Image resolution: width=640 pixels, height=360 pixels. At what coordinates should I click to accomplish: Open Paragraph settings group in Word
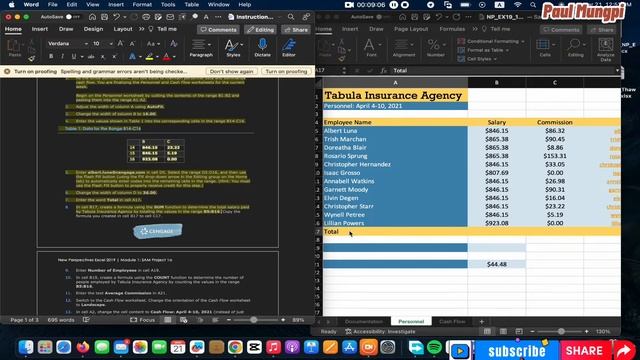[x=201, y=48]
